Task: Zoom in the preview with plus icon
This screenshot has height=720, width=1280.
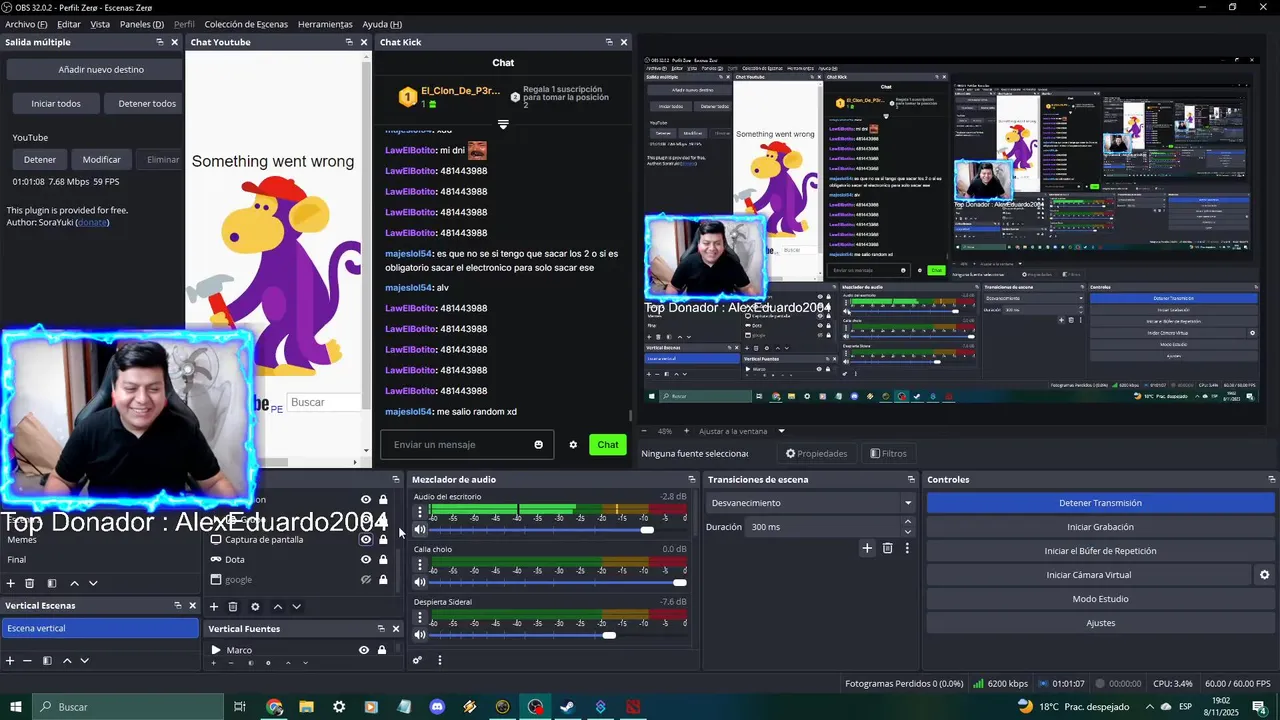Action: click(687, 431)
